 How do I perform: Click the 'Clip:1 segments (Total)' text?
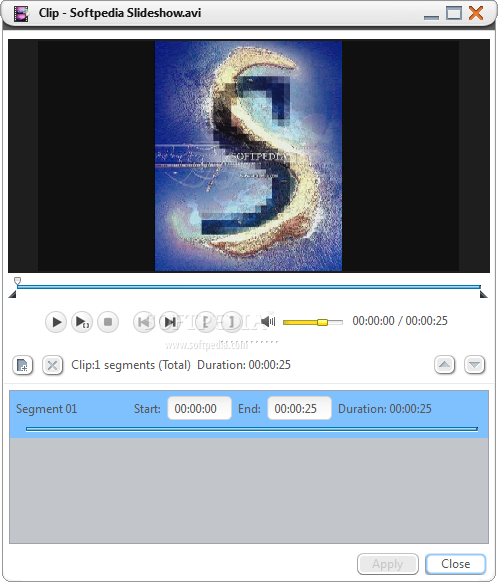pos(131,365)
